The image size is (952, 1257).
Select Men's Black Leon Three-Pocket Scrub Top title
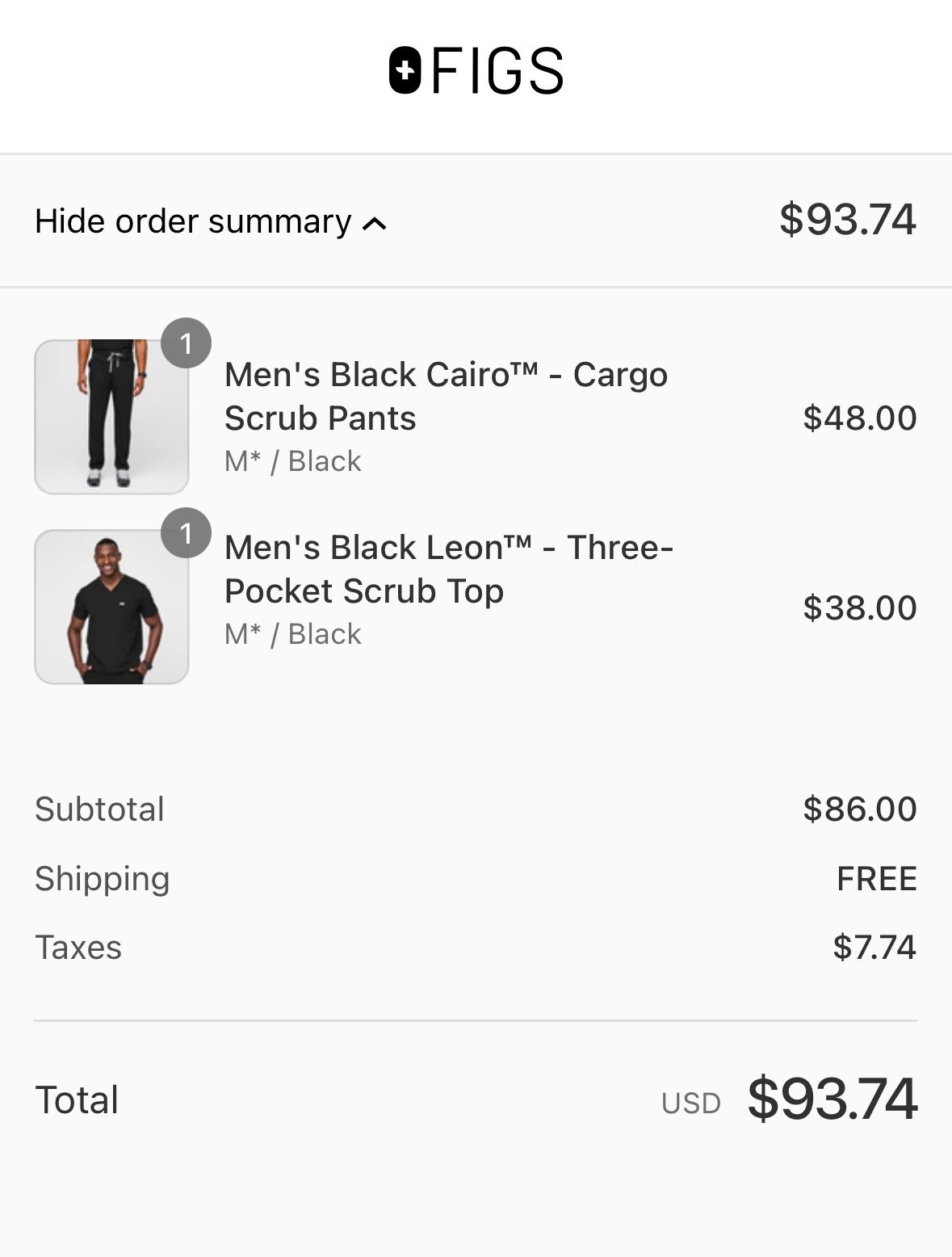point(448,569)
